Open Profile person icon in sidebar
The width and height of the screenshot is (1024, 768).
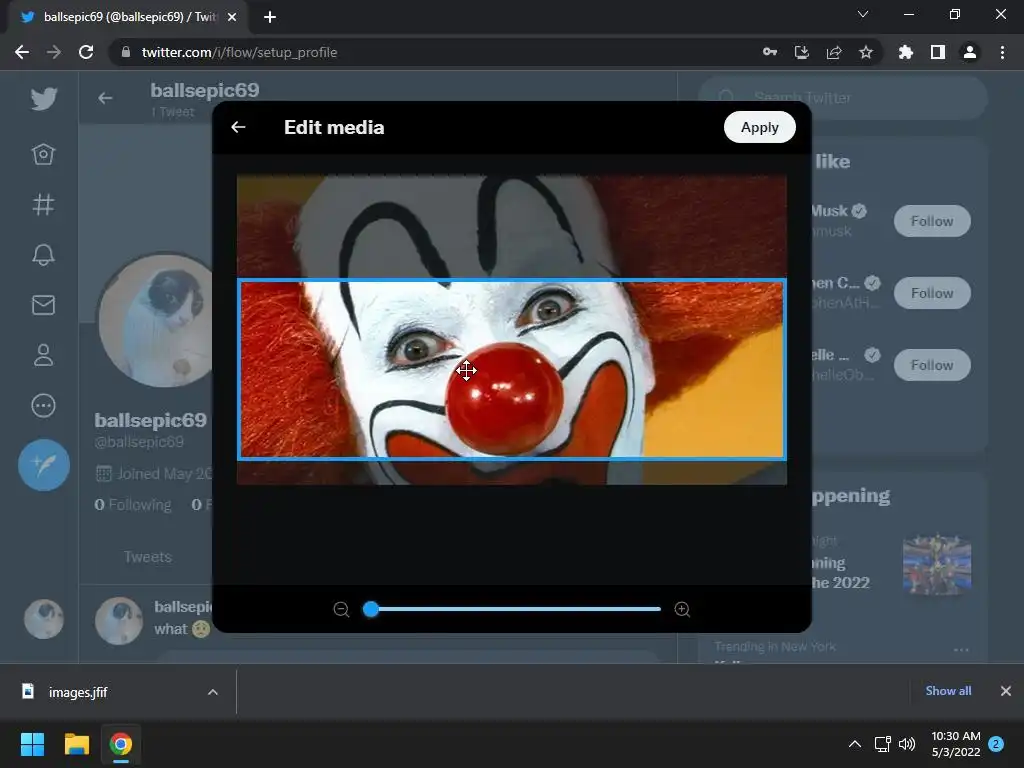(x=43, y=355)
